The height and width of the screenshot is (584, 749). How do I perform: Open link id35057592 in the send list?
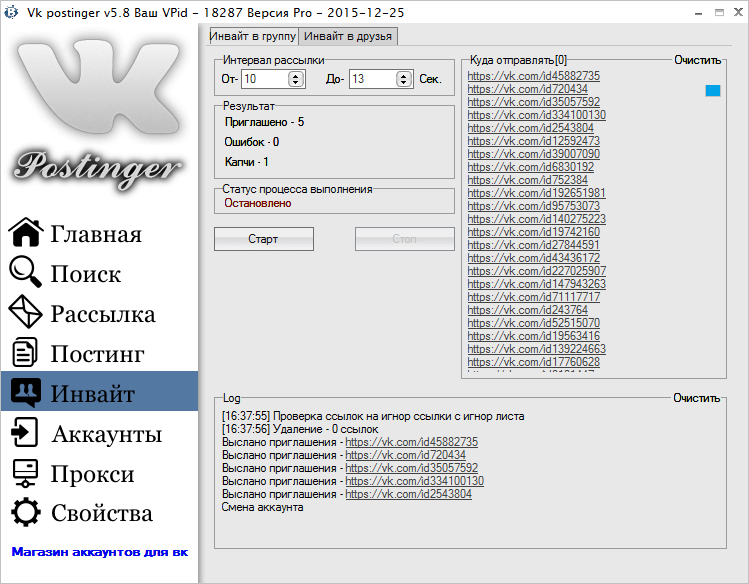(534, 102)
